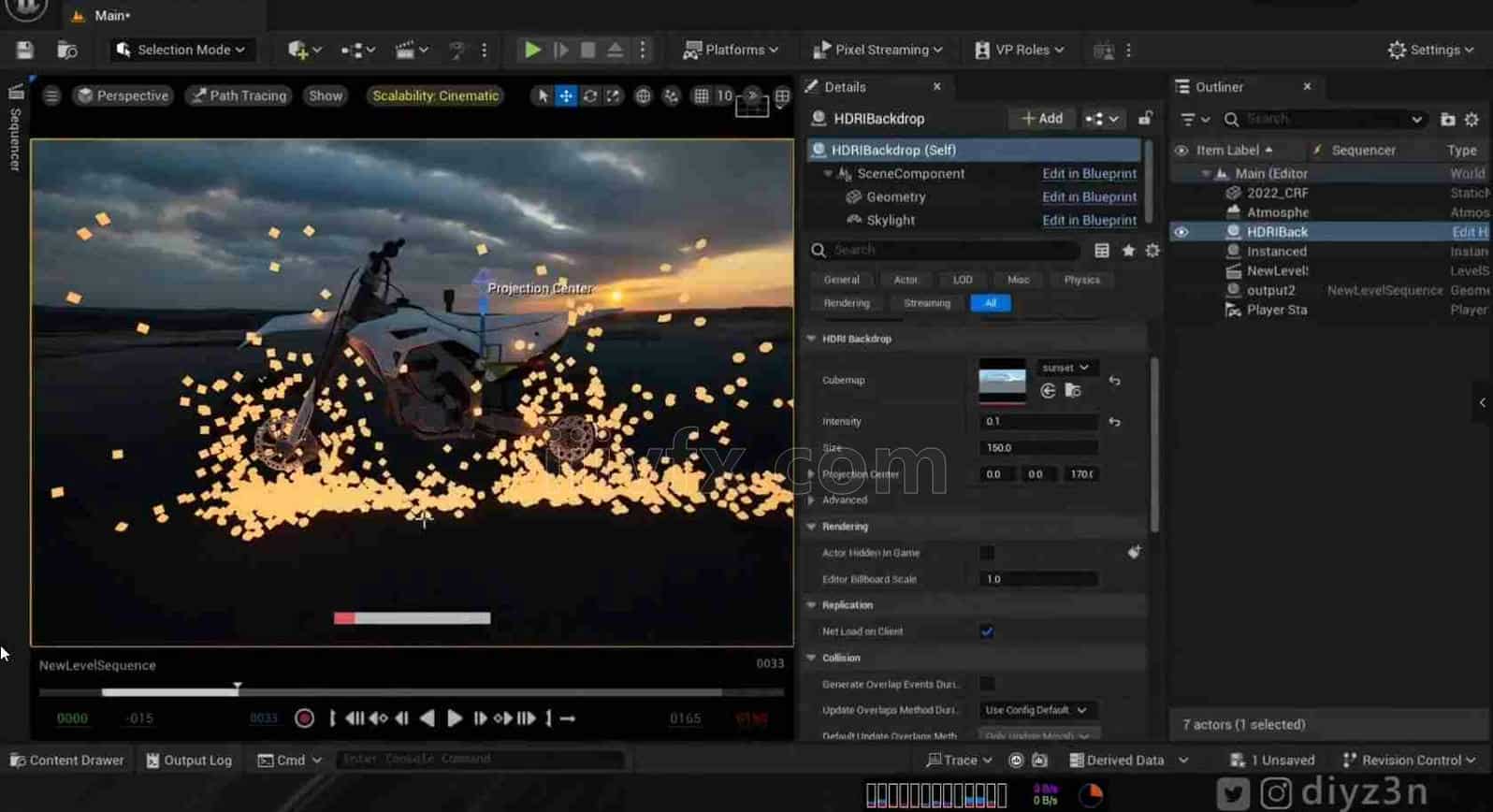
Task: Open the Selection Mode dropdown
Action: (x=181, y=50)
